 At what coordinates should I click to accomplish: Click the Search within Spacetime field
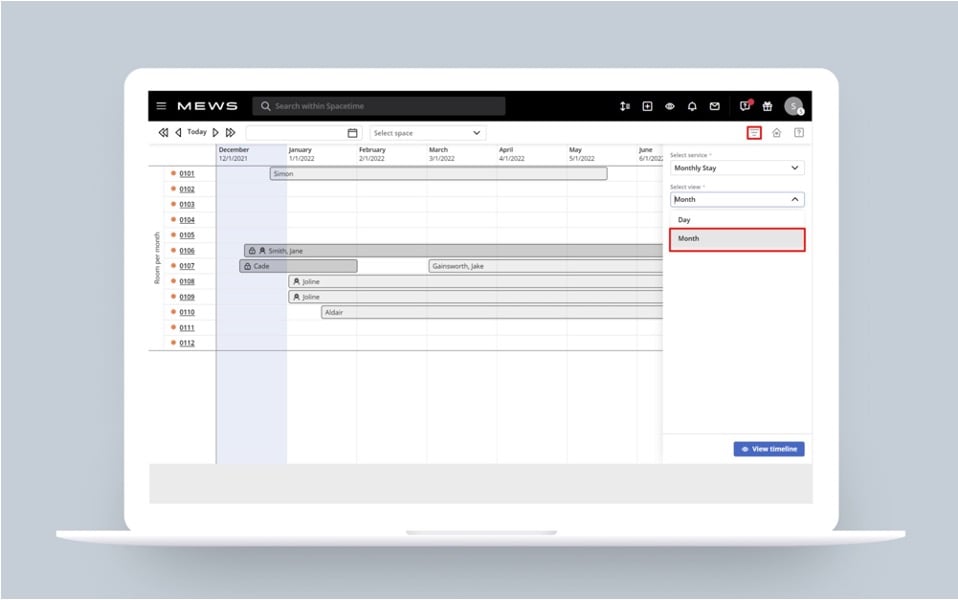(380, 106)
